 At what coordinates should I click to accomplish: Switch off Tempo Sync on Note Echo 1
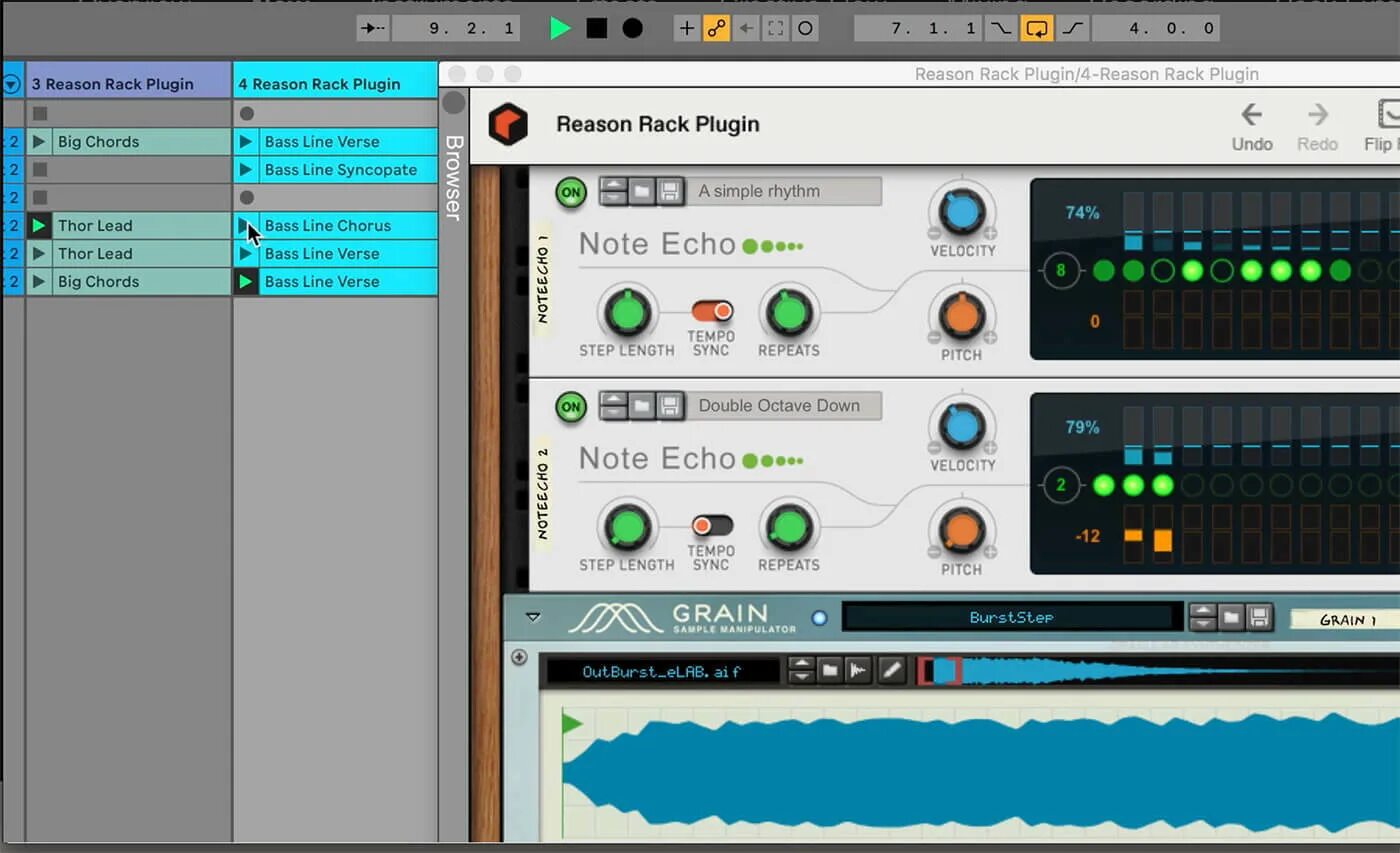coord(711,311)
